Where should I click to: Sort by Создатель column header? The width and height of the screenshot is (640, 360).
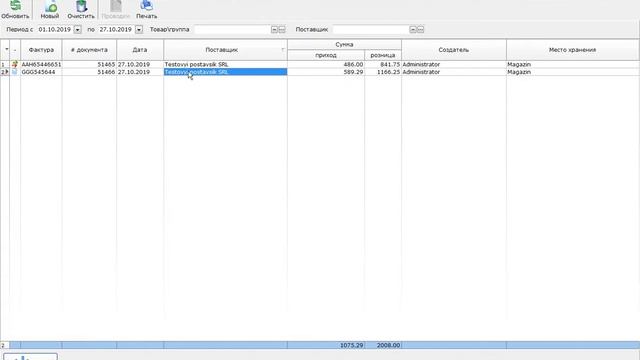click(454, 50)
